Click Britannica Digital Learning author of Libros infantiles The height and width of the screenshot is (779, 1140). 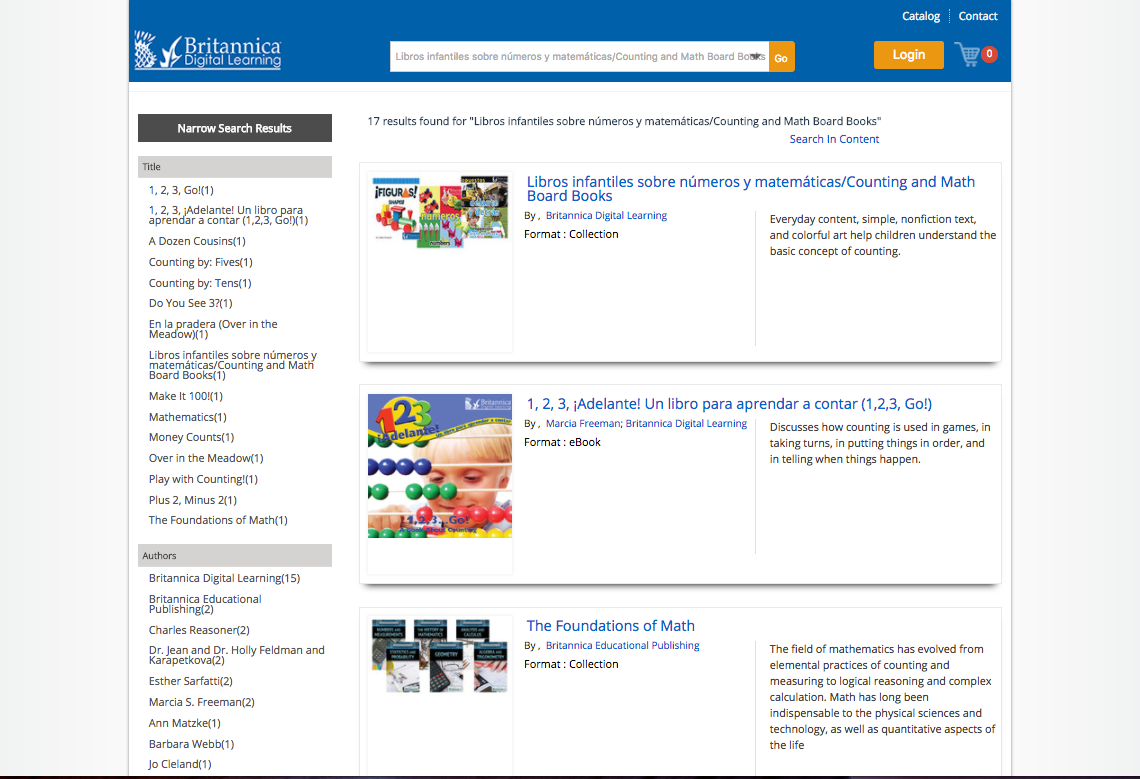606,215
